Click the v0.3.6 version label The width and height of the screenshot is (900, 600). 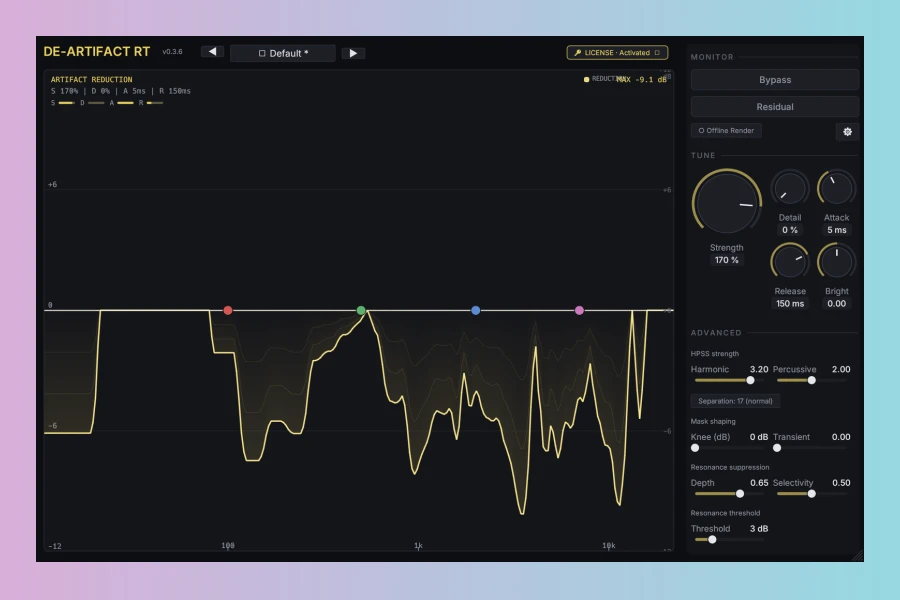172,52
